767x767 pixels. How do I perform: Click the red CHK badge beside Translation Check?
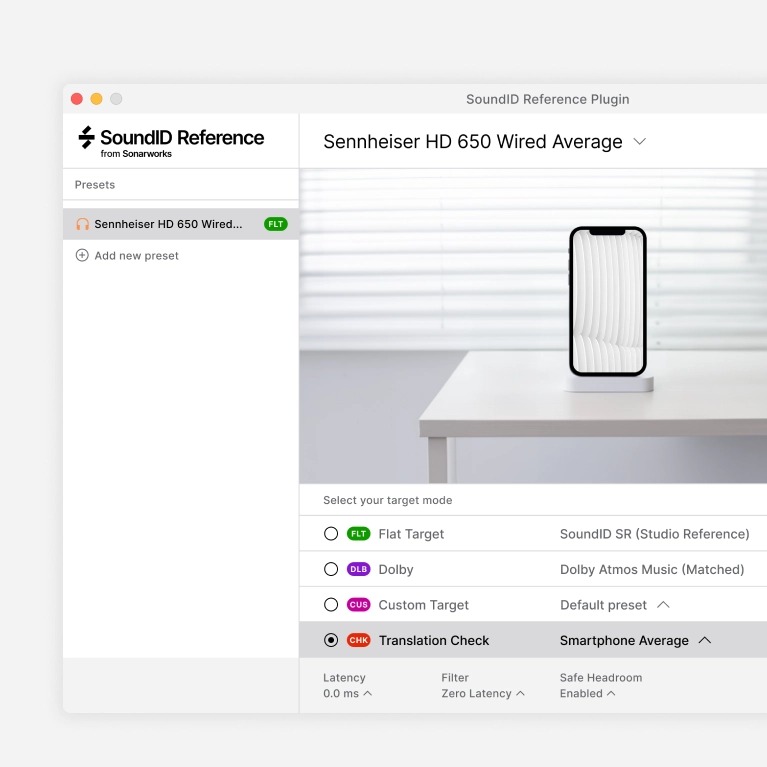pyautogui.click(x=359, y=640)
